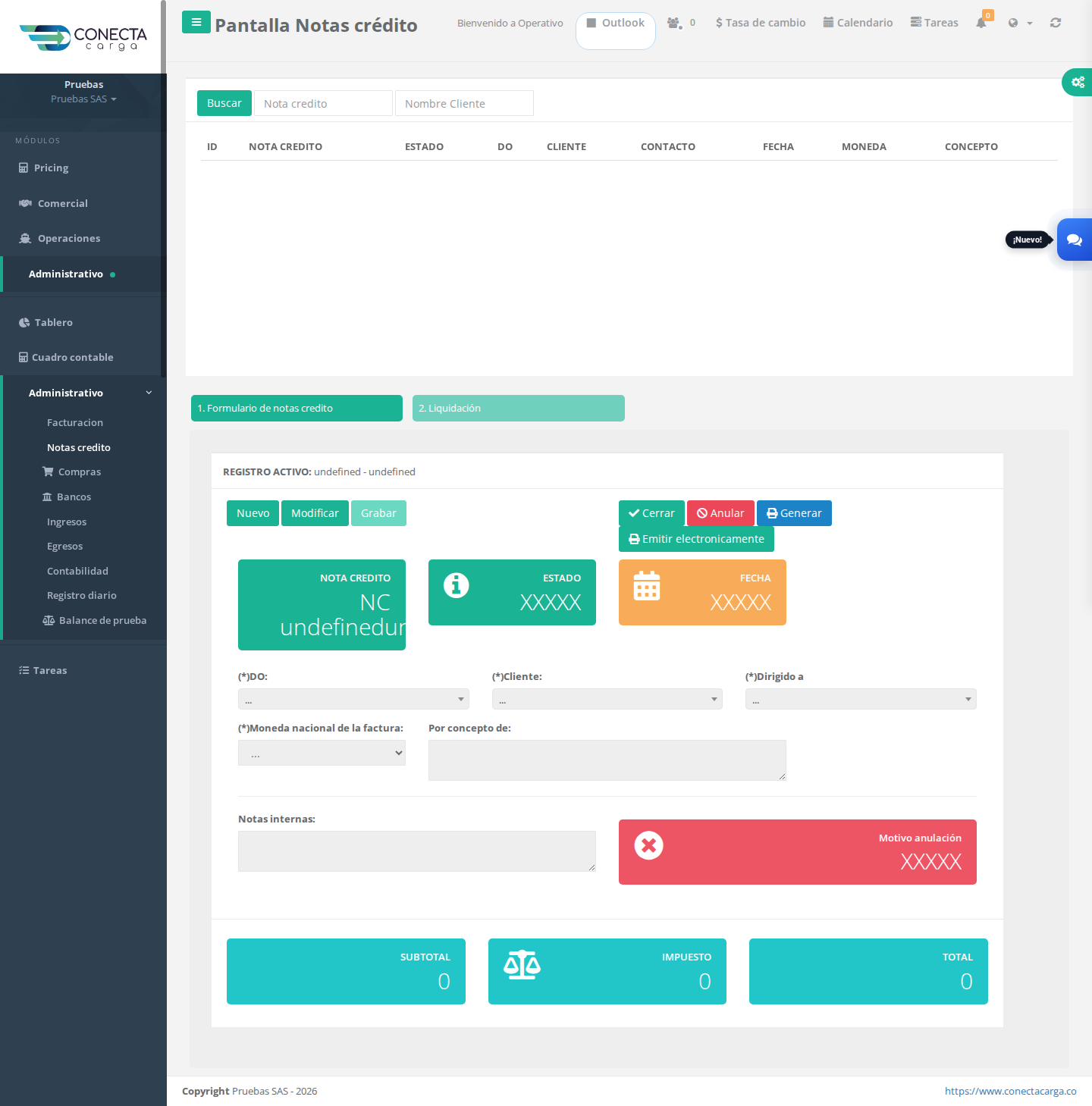Click the Nuevo button
Screen dimensions: 1092x1106
[253, 513]
